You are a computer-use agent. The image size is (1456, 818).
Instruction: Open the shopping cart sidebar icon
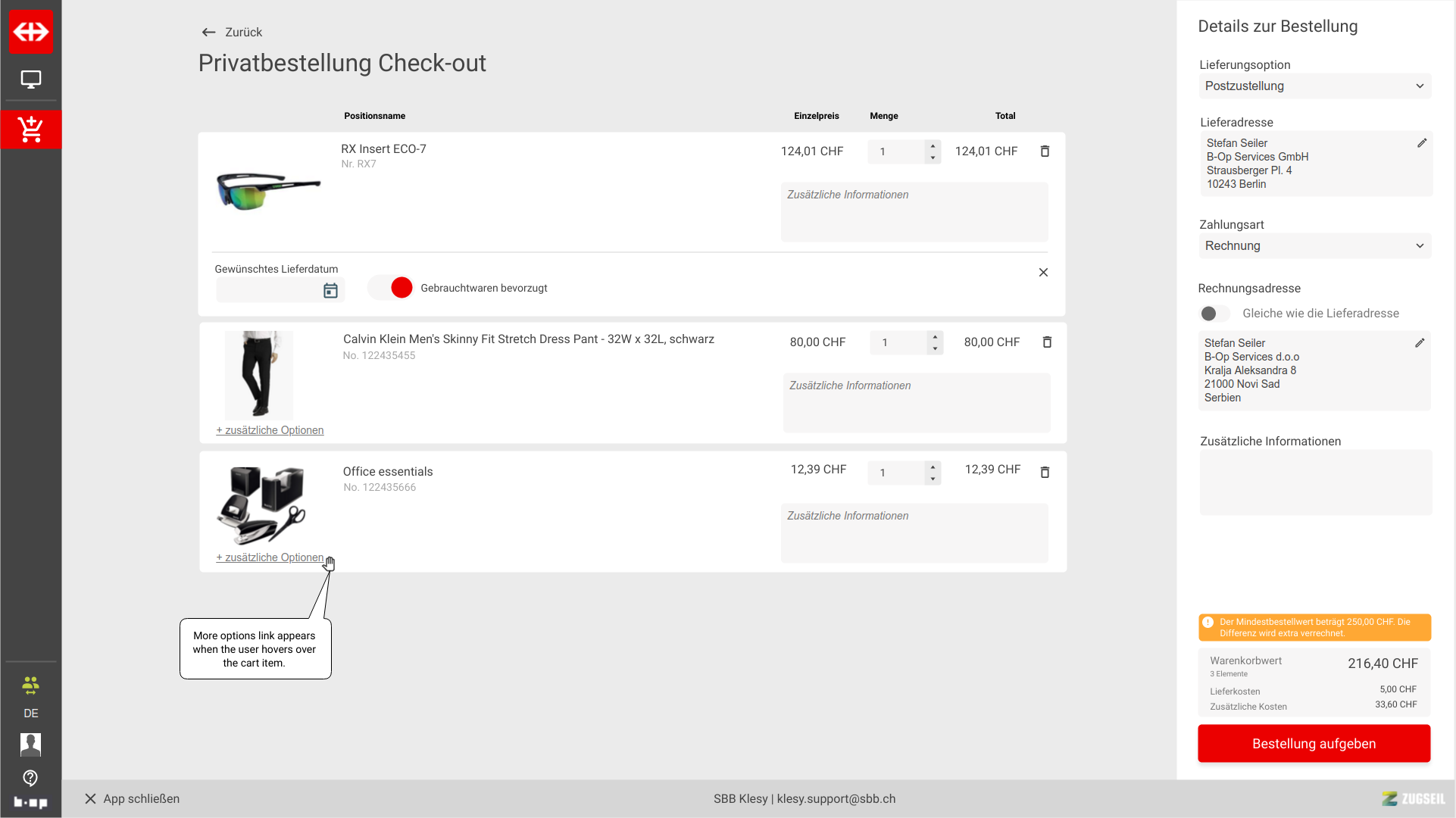[x=31, y=130]
